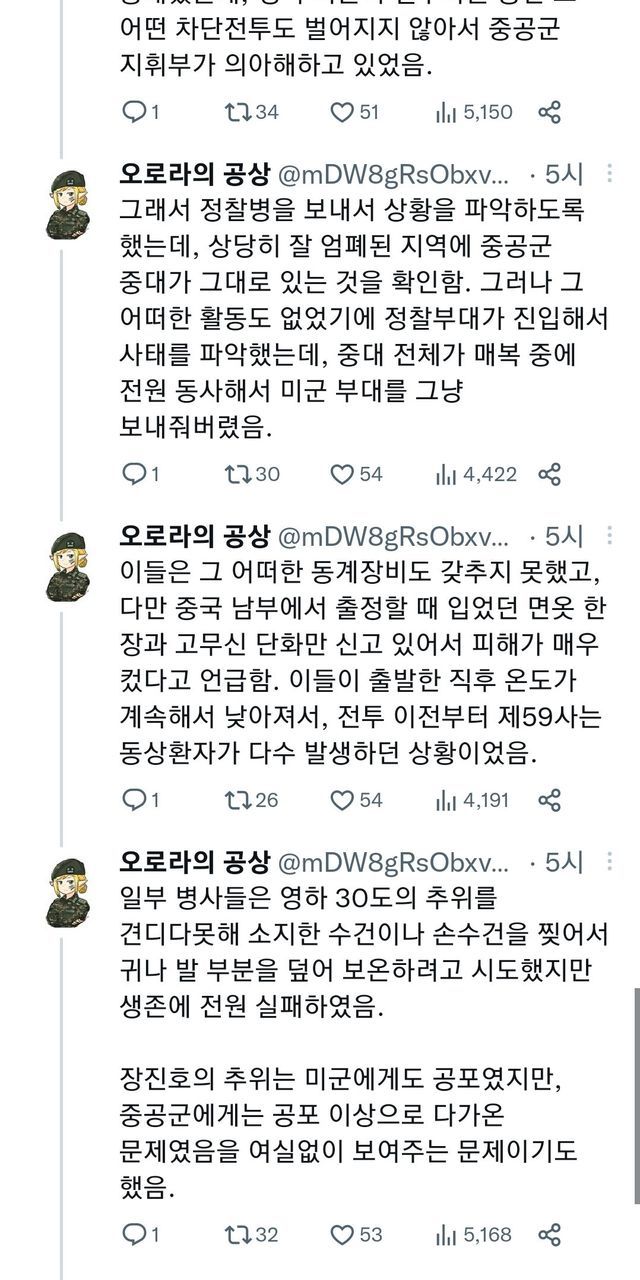Retweet the post with 26 retweets

(237, 799)
